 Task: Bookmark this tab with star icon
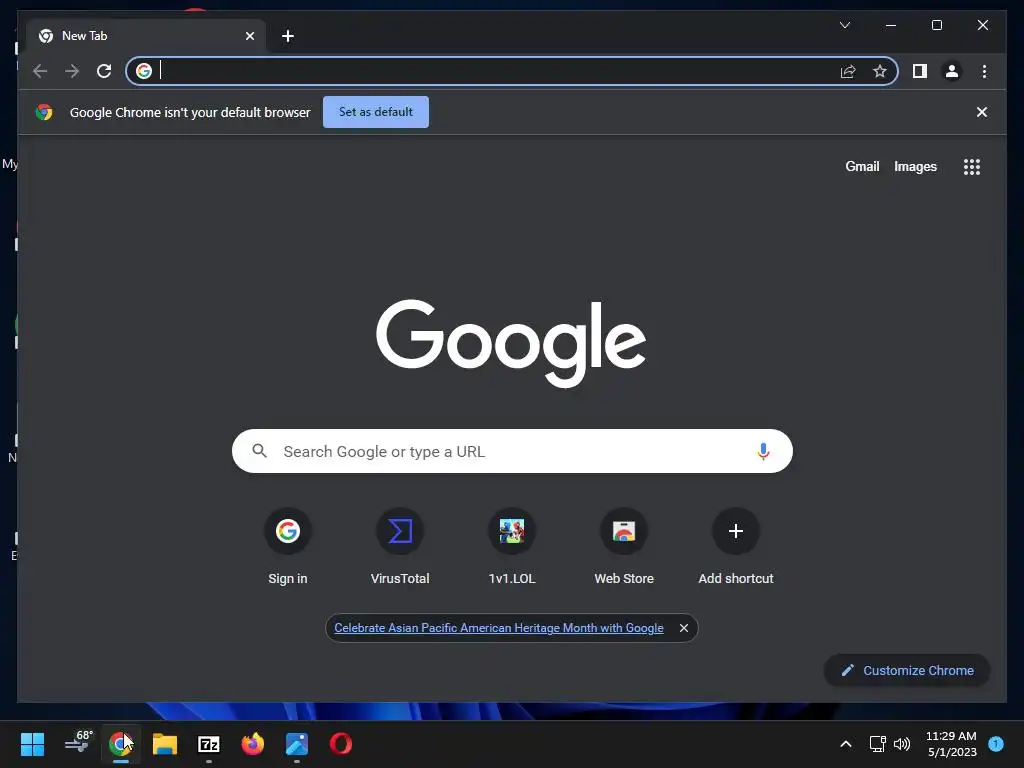click(x=880, y=71)
